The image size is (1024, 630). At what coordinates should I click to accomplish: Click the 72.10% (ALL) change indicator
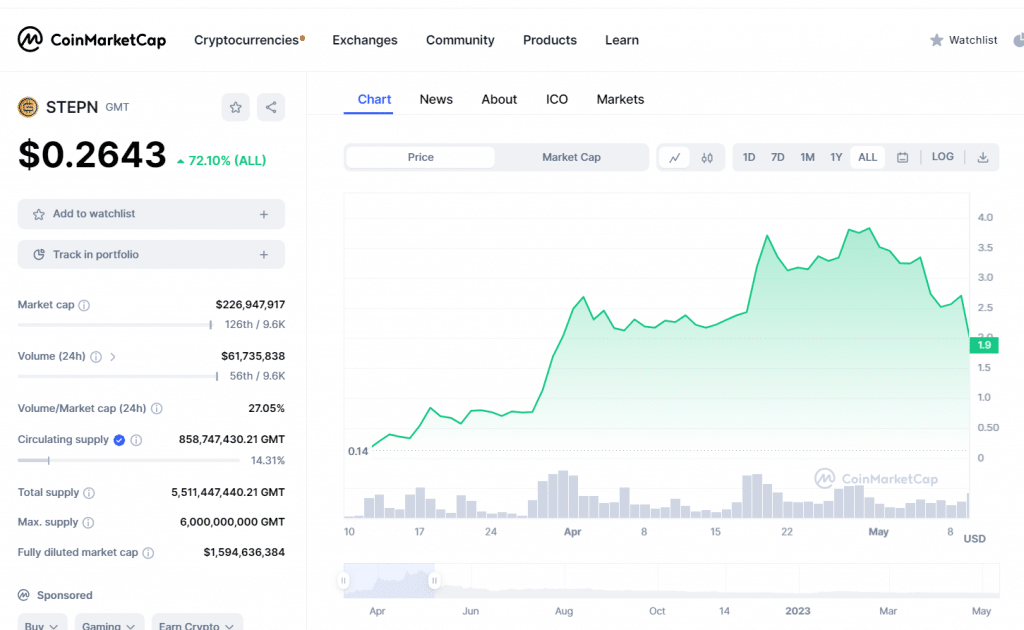(221, 161)
